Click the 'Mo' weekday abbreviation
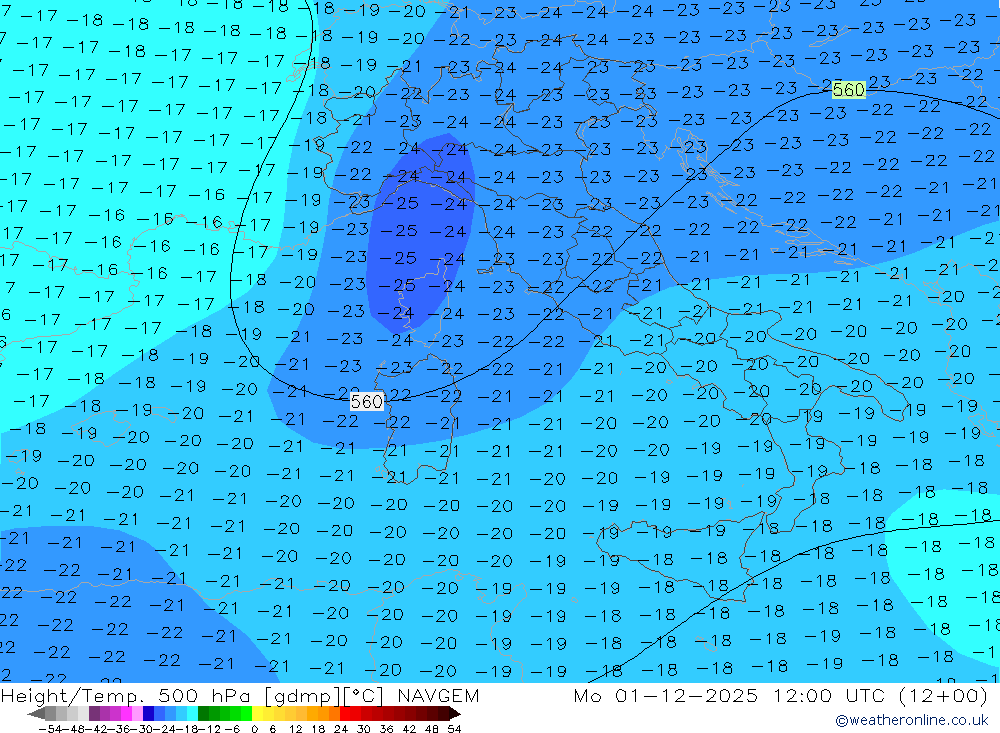Image resolution: width=1000 pixels, height=733 pixels. click(x=587, y=695)
